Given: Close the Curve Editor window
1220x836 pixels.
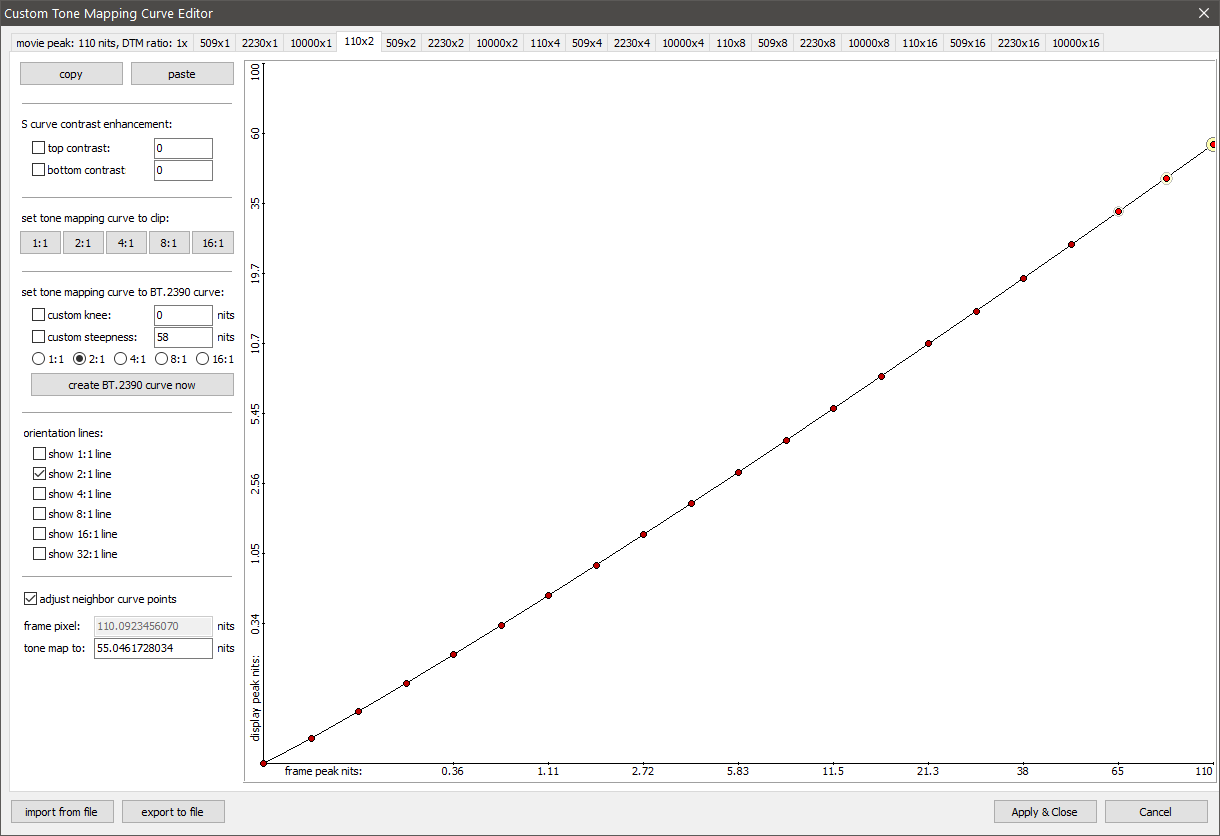Looking at the screenshot, I should [x=1203, y=13].
